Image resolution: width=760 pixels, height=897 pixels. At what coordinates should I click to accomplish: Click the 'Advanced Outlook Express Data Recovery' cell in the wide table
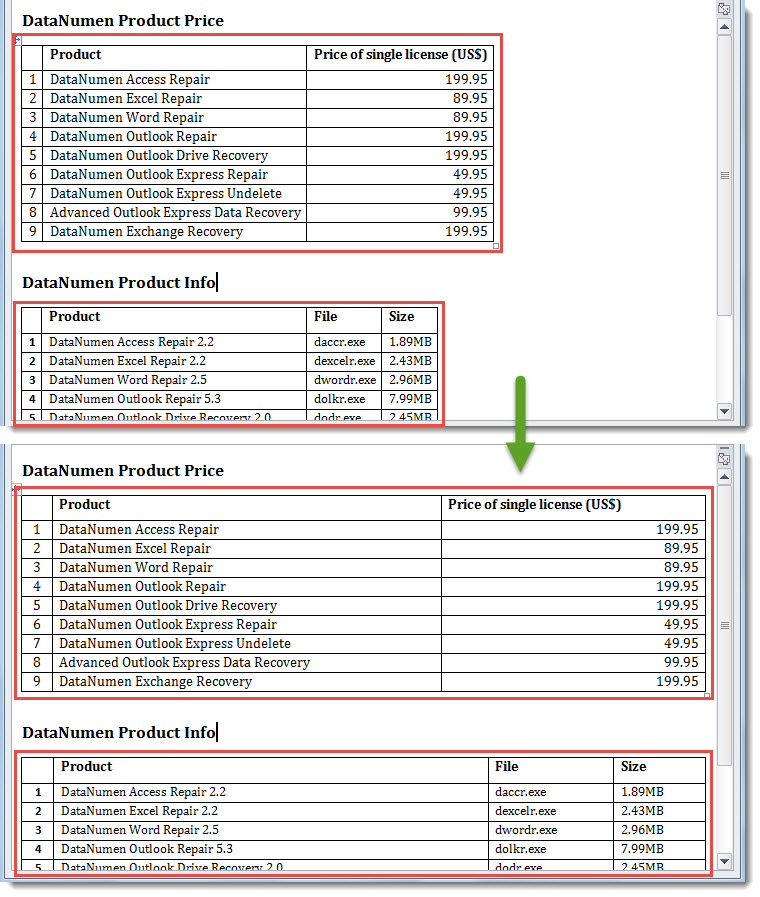(x=184, y=663)
